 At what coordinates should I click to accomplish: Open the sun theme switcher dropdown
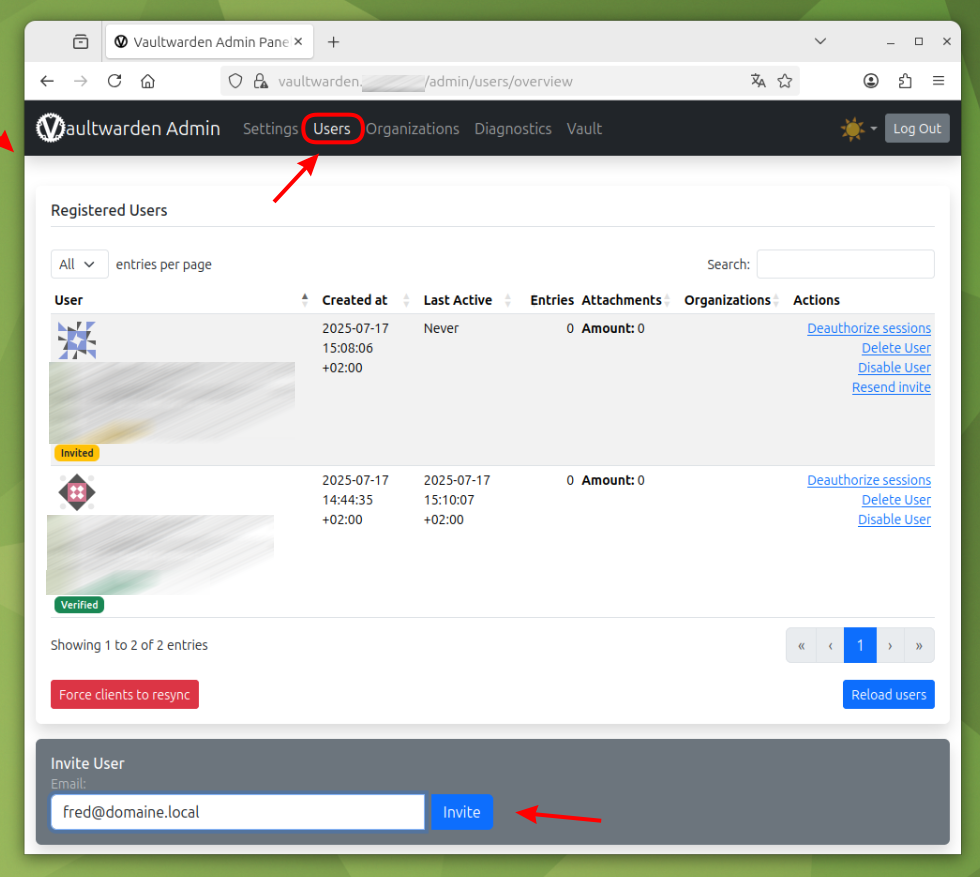tap(859, 129)
